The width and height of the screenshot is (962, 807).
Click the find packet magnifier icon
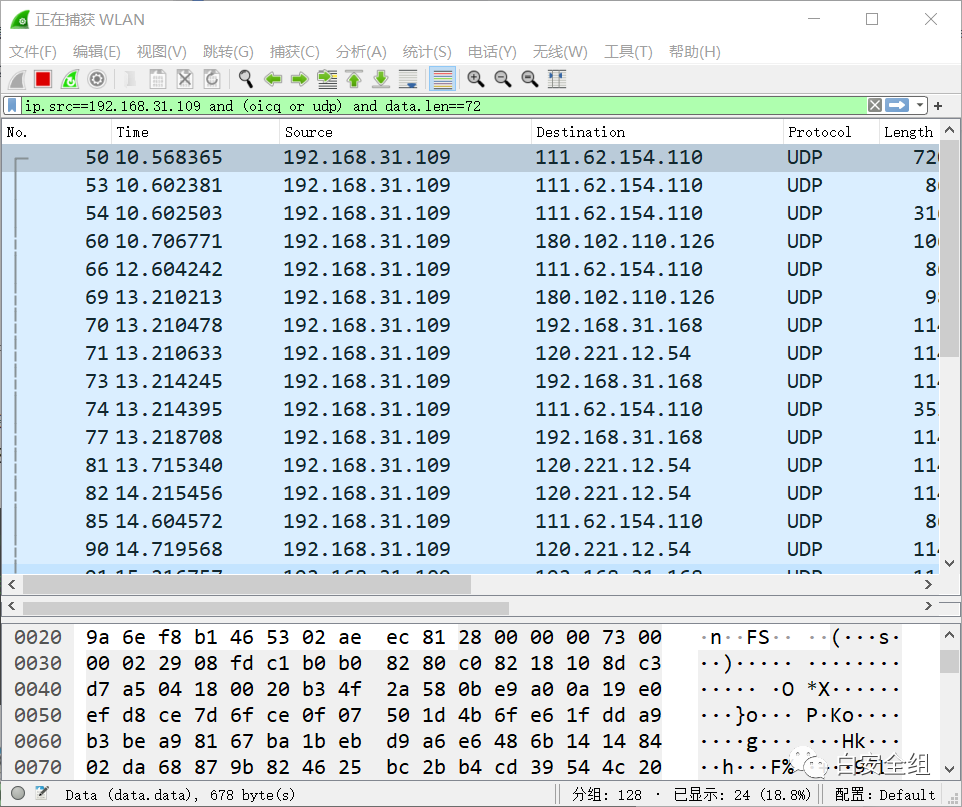245,79
